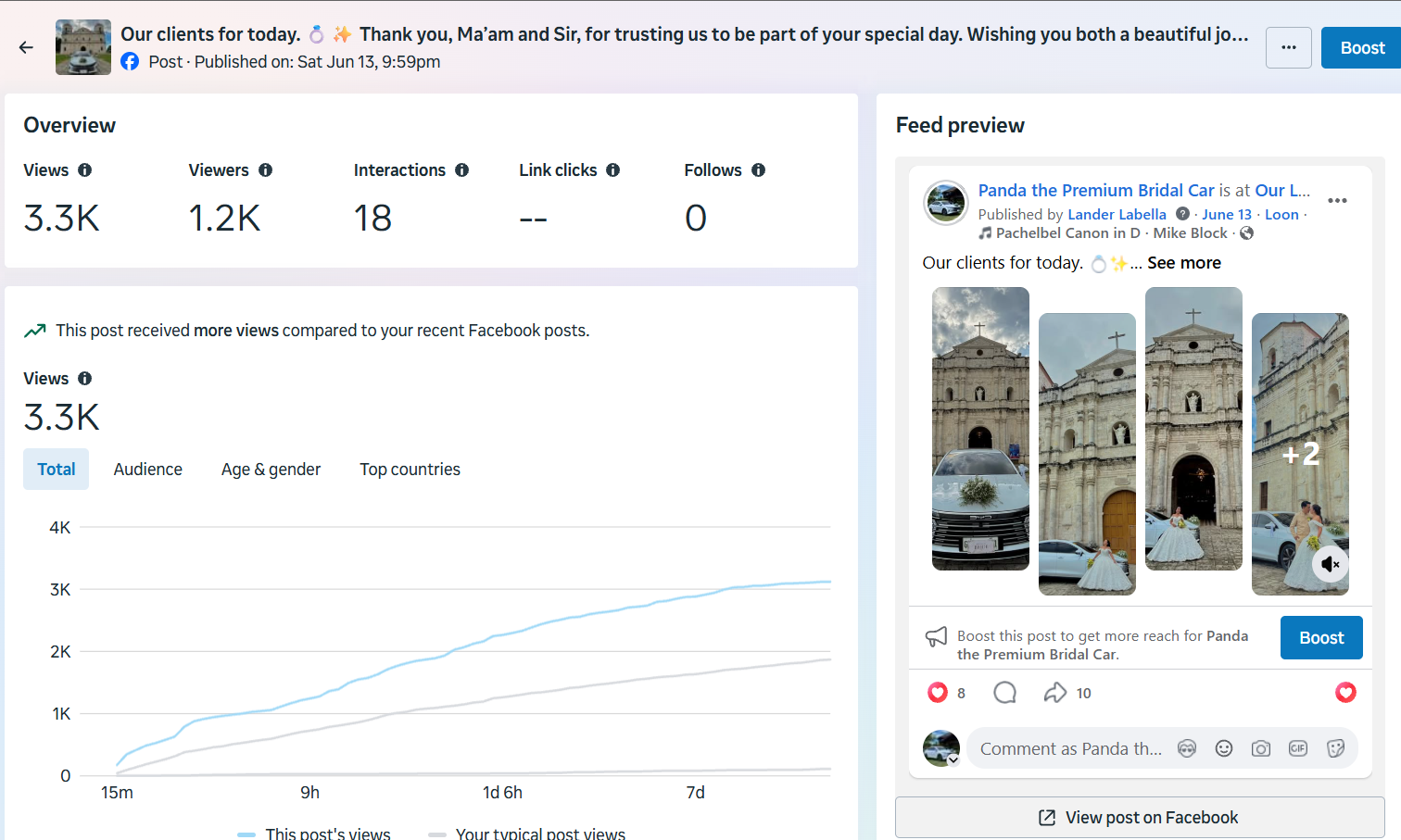This screenshot has width=1401, height=840.
Task: Open the +2 more photos thumbnail
Action: [x=1300, y=454]
